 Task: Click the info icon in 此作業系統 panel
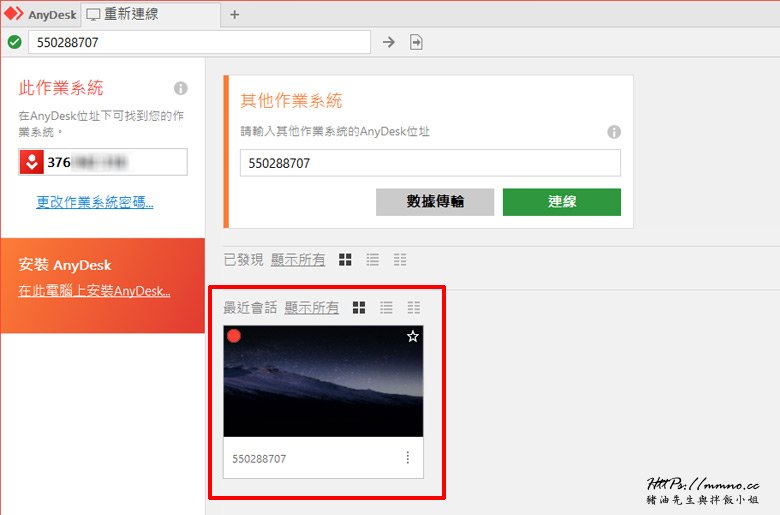click(181, 88)
